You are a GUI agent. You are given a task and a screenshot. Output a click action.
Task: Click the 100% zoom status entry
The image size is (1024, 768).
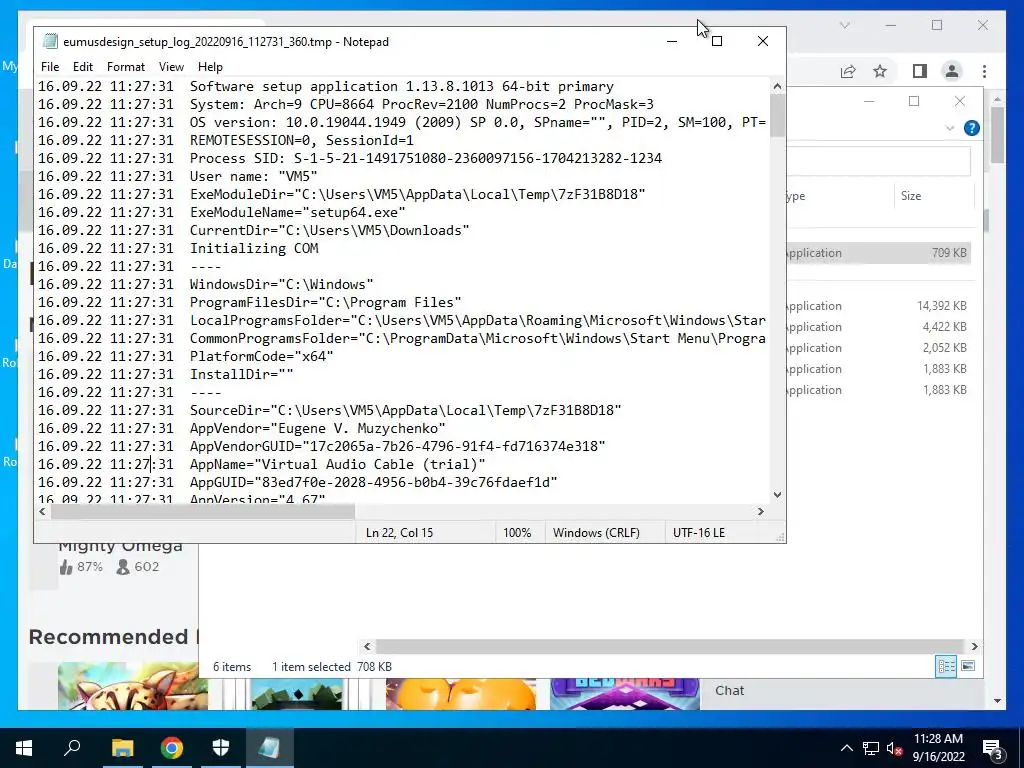pyautogui.click(x=517, y=532)
